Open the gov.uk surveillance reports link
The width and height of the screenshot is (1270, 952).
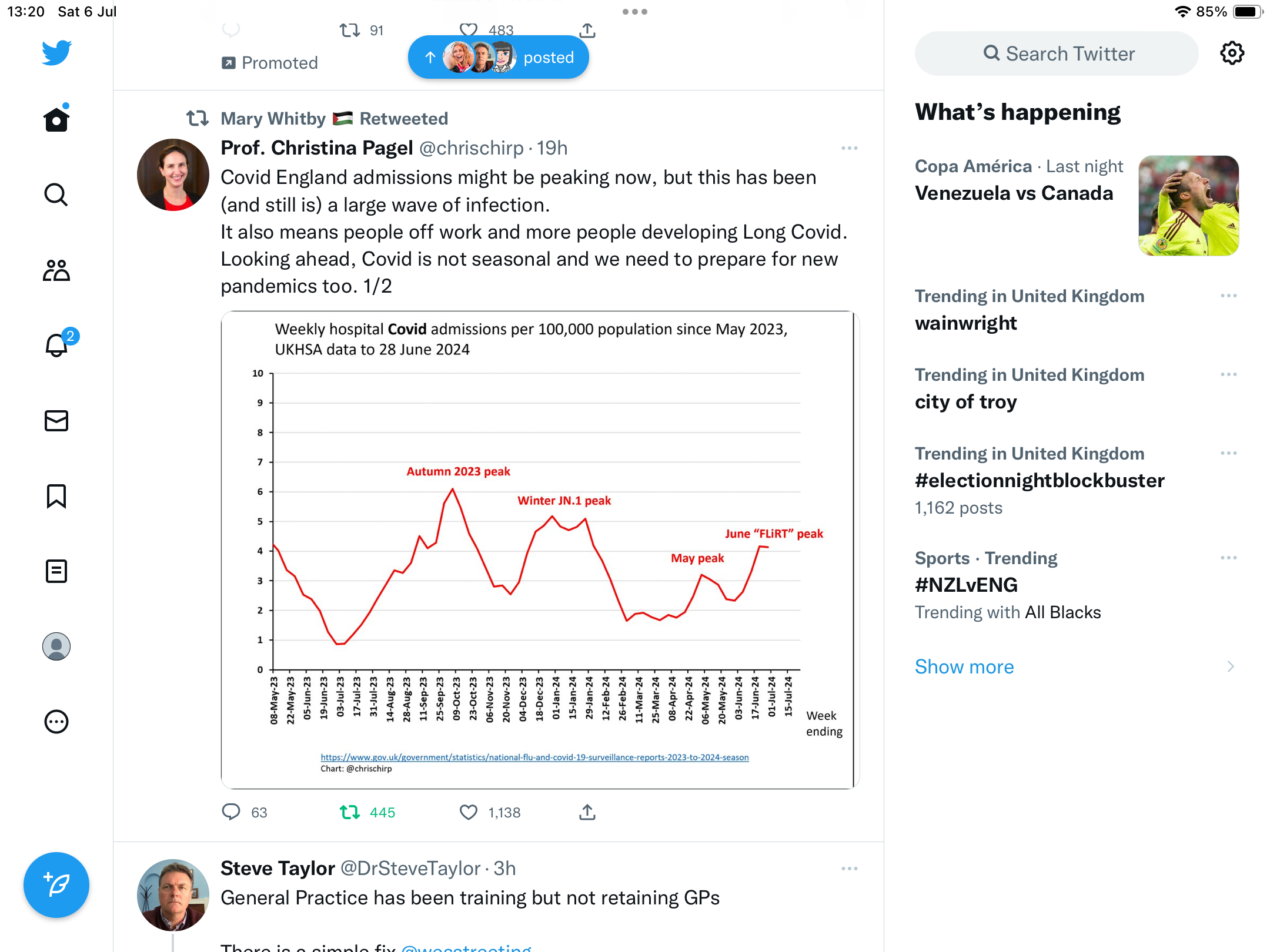[534, 757]
